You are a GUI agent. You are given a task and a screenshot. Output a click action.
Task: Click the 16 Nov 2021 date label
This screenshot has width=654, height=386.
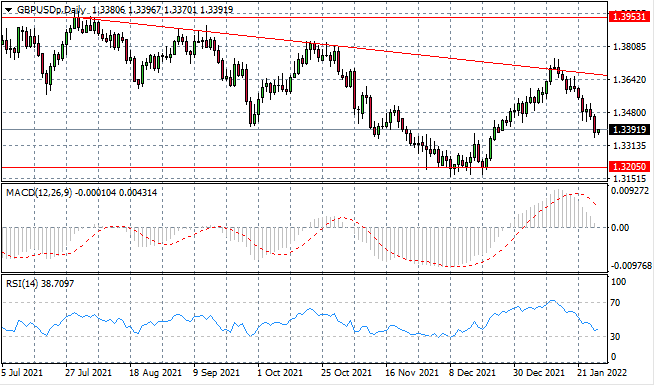pyautogui.click(x=411, y=372)
